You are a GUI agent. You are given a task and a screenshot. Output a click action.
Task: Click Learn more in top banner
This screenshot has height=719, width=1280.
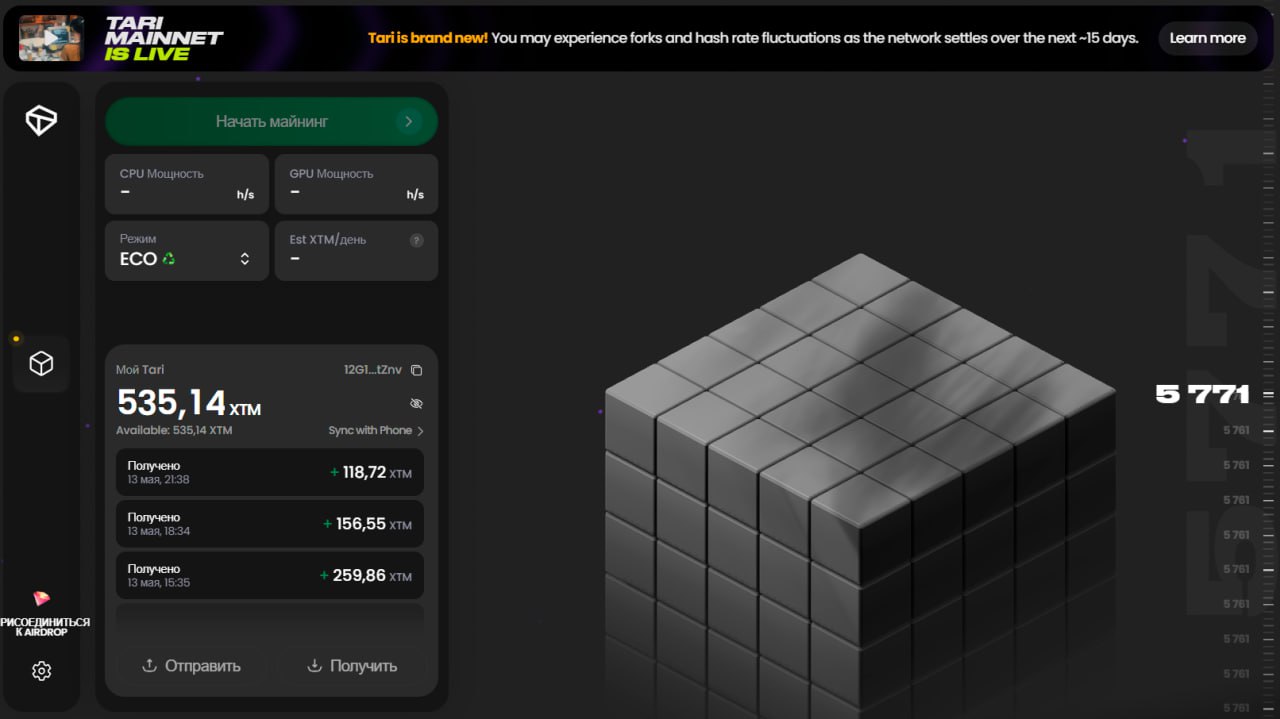(1208, 38)
